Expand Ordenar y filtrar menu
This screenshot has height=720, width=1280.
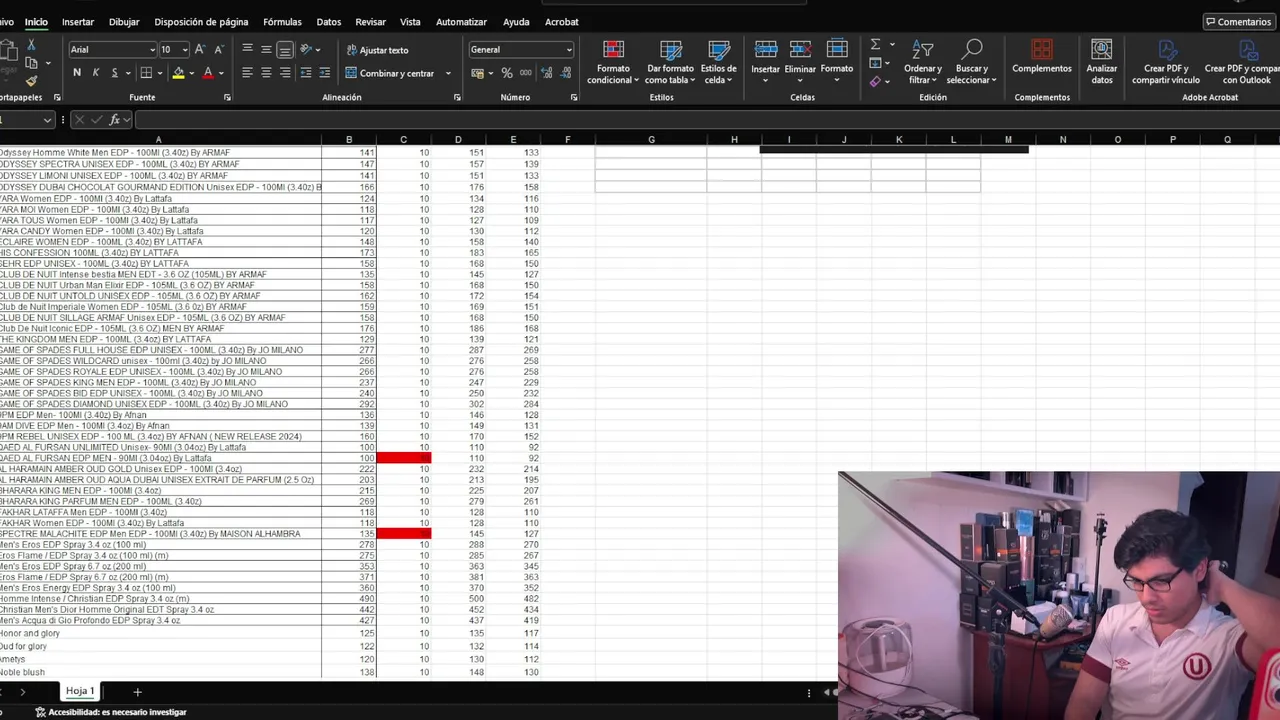pyautogui.click(x=922, y=62)
